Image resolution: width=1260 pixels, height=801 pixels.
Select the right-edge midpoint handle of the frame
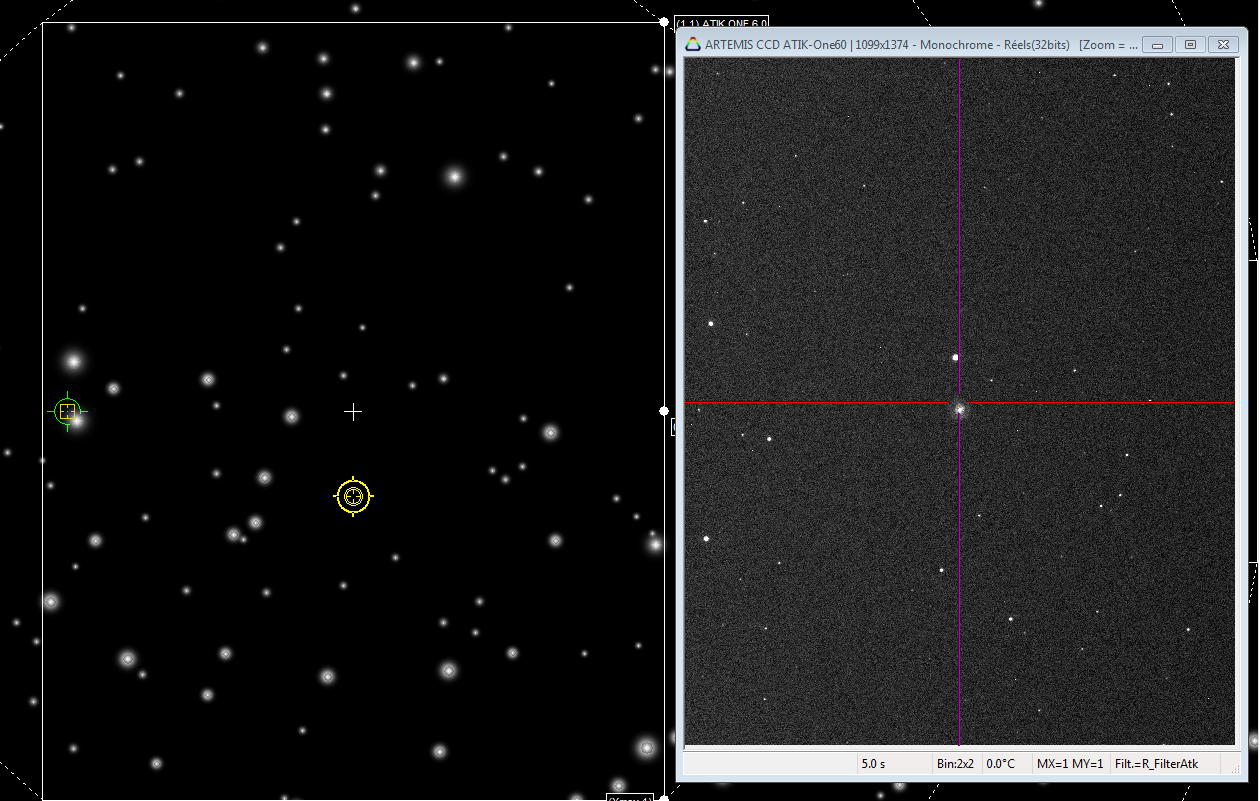tap(664, 411)
